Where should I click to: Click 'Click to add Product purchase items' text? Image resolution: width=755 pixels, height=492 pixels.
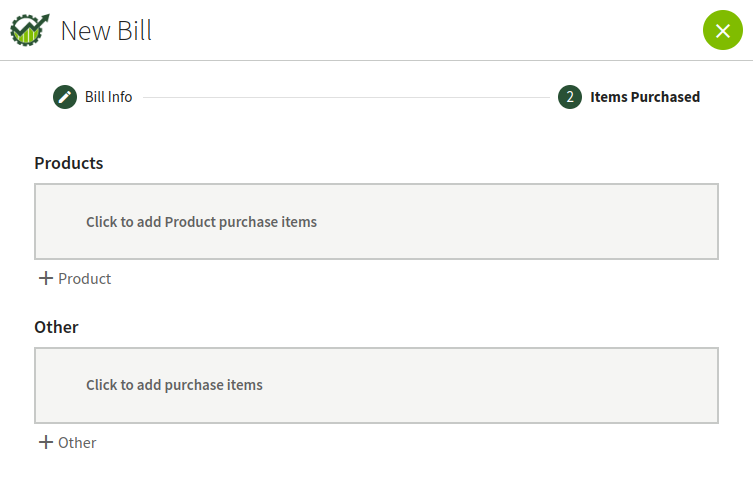[x=201, y=222]
